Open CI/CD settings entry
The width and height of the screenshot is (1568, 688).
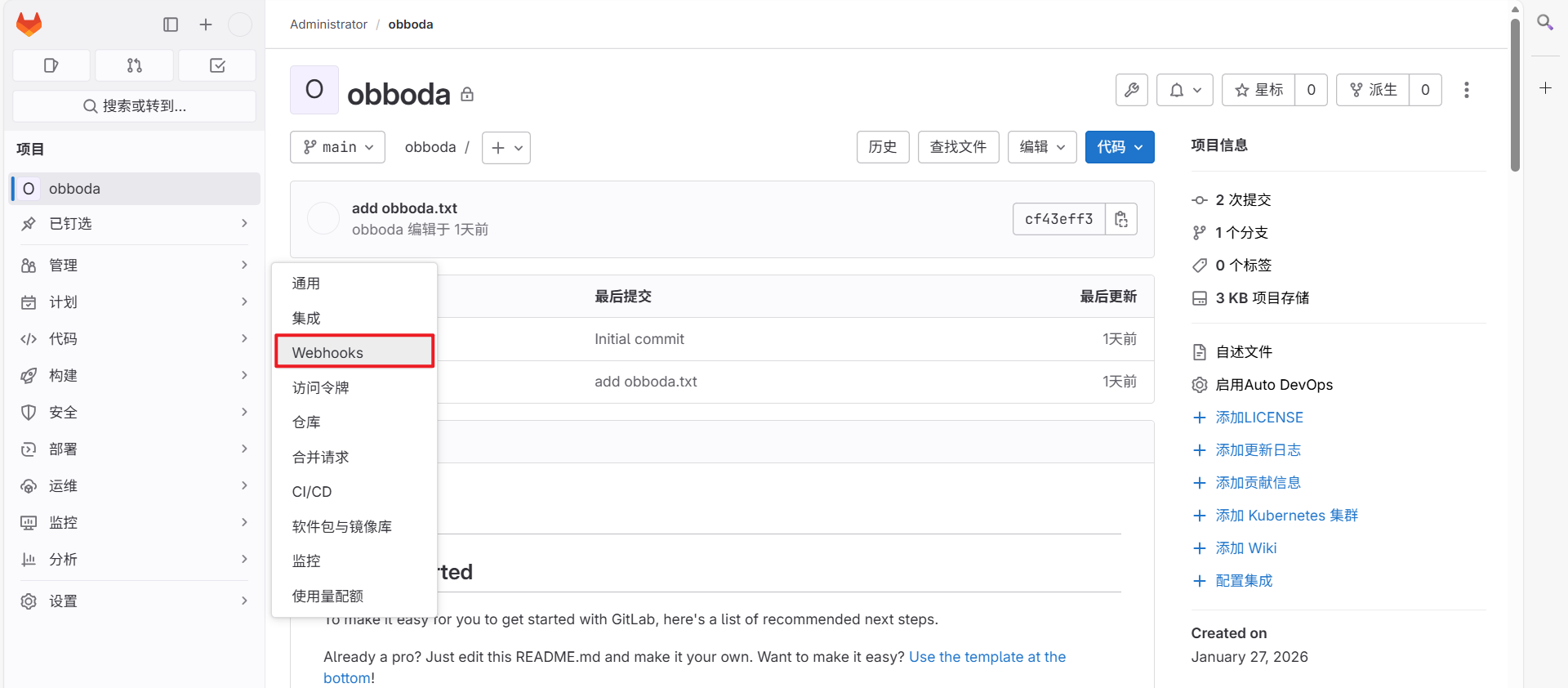click(x=354, y=492)
